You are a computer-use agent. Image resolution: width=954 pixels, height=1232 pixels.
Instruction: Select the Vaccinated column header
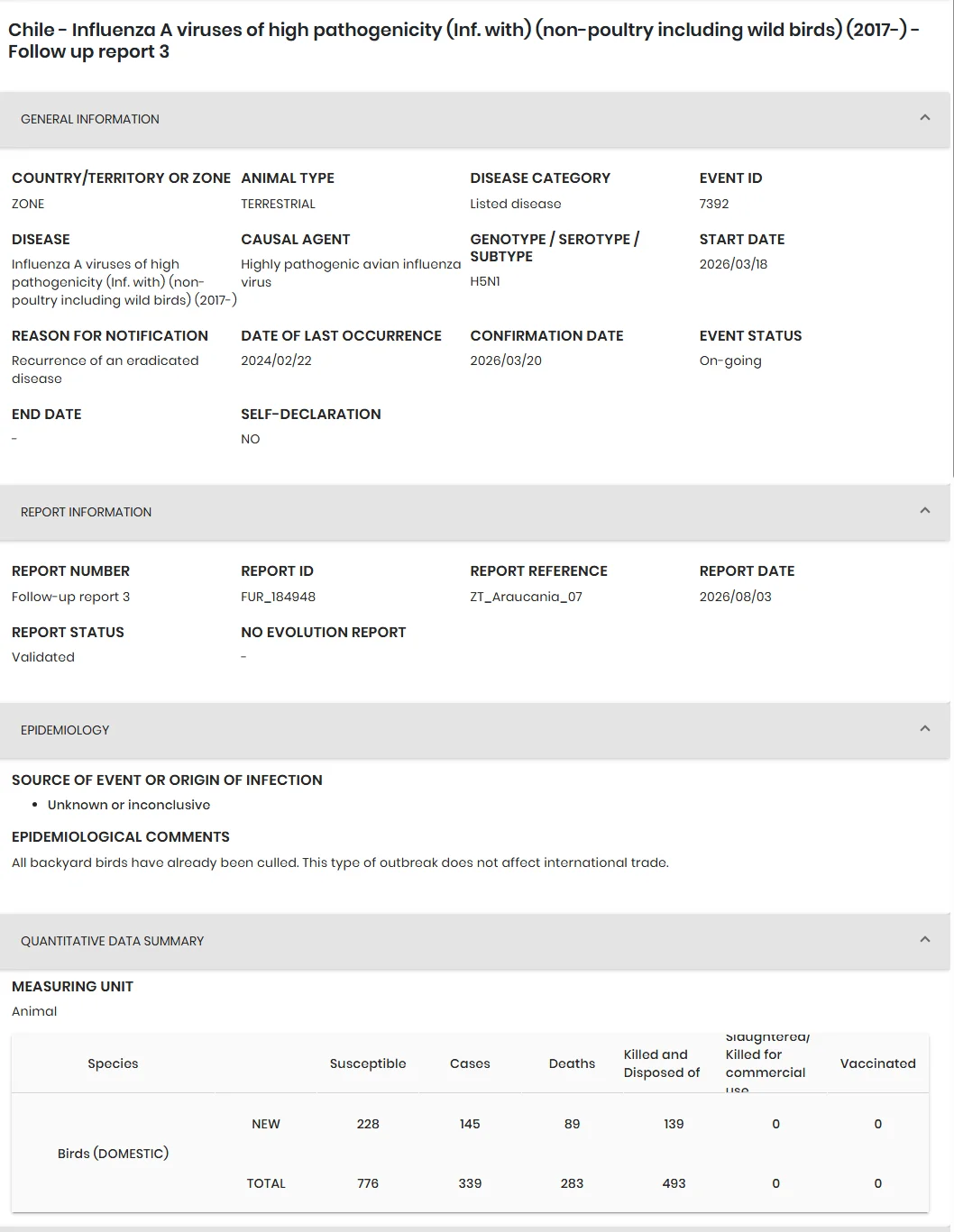(x=877, y=1063)
